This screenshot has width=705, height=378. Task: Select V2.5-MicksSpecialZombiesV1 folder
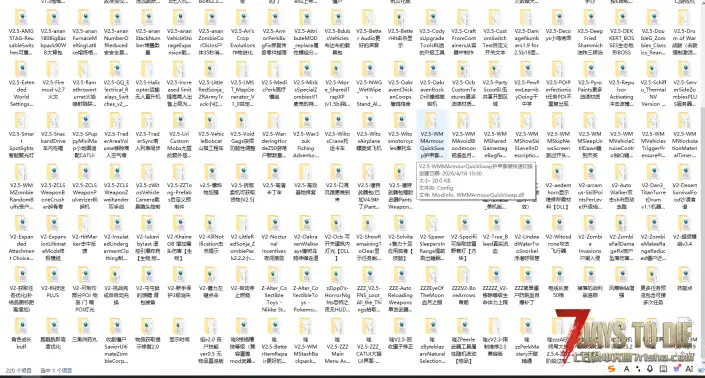click(x=306, y=84)
